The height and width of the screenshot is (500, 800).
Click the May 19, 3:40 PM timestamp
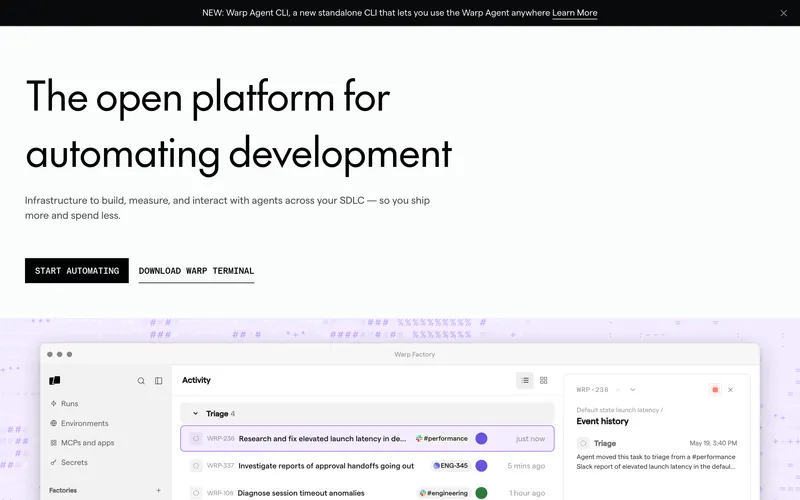click(713, 443)
